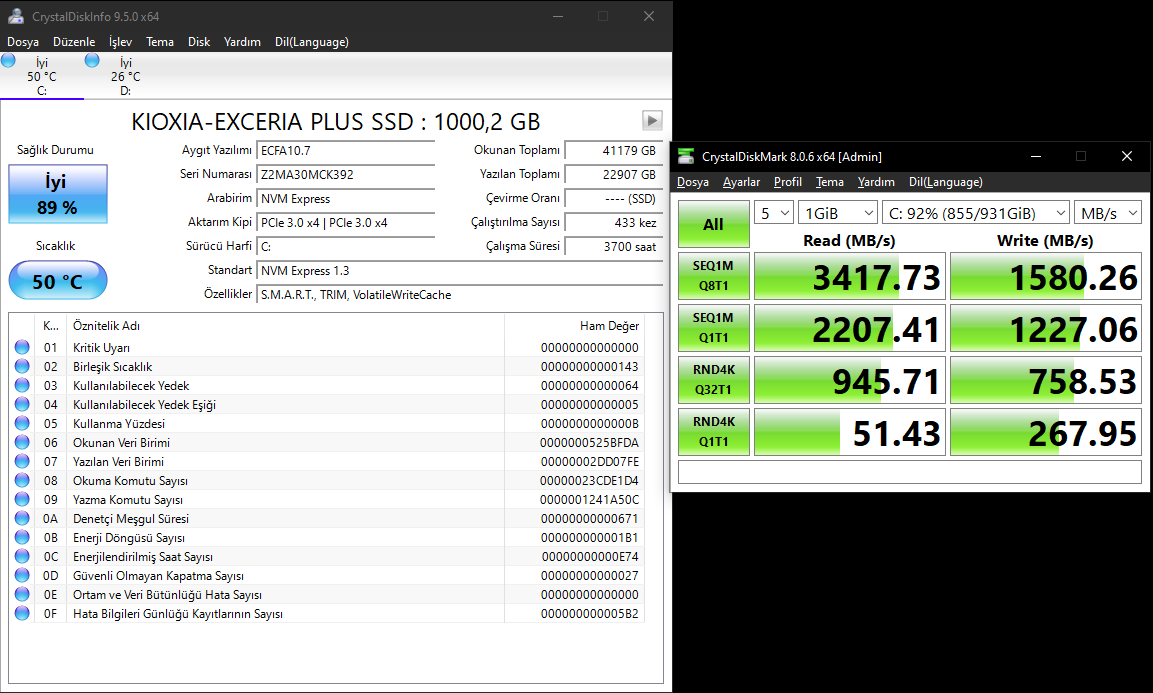
Task: Click status orb for Okuma Komutu Sayısı row
Action: (22, 480)
